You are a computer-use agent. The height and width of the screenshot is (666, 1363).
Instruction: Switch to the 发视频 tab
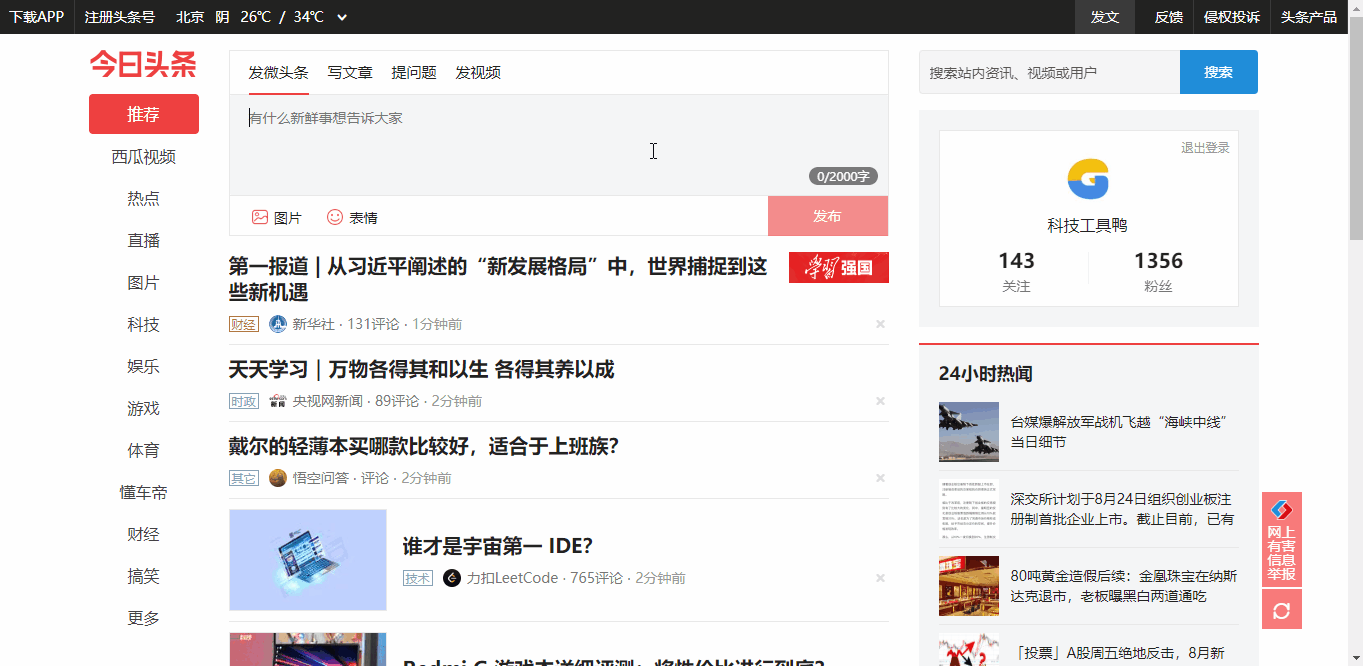tap(478, 73)
